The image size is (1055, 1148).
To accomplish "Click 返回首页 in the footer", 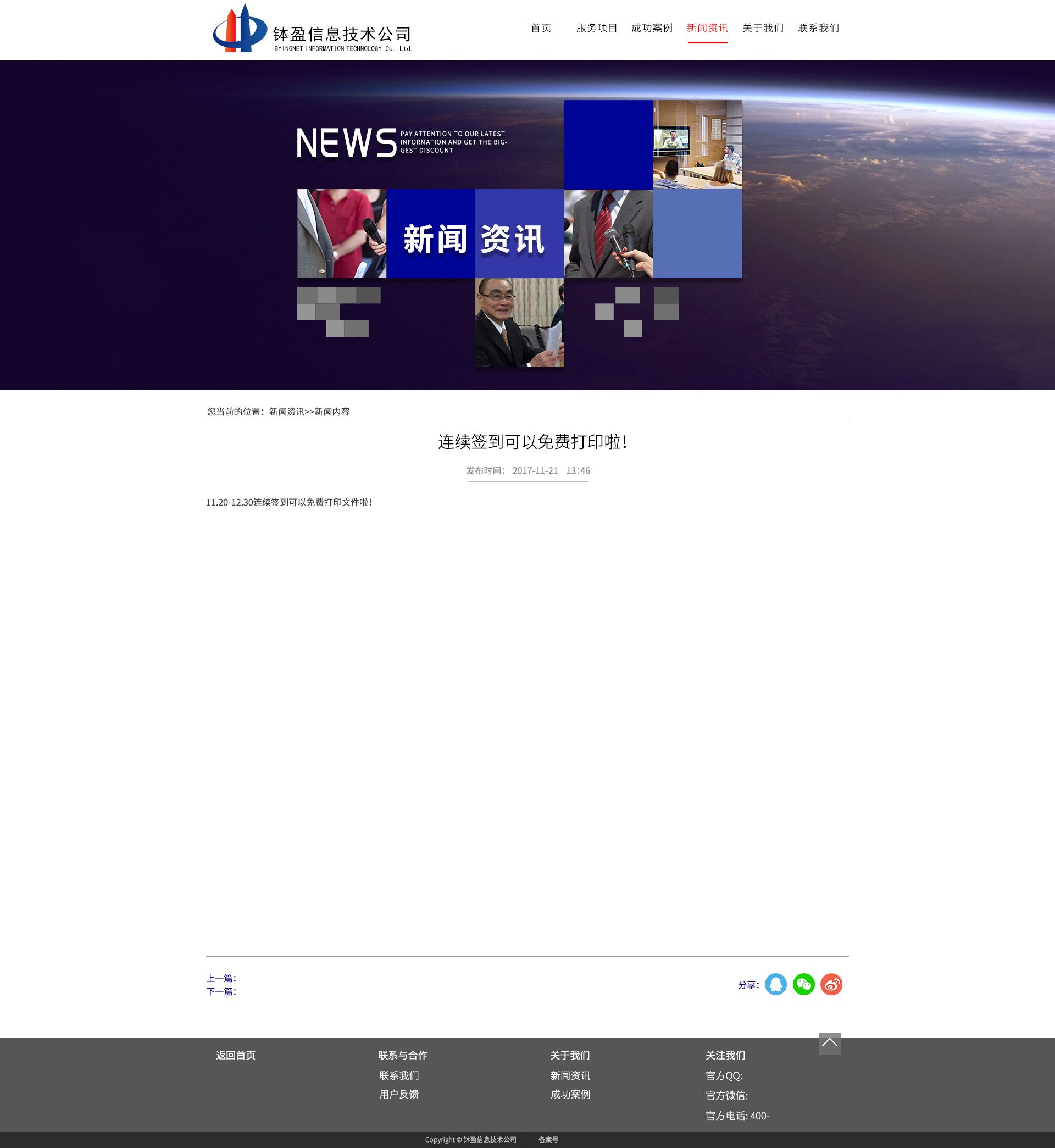I will [x=235, y=1055].
